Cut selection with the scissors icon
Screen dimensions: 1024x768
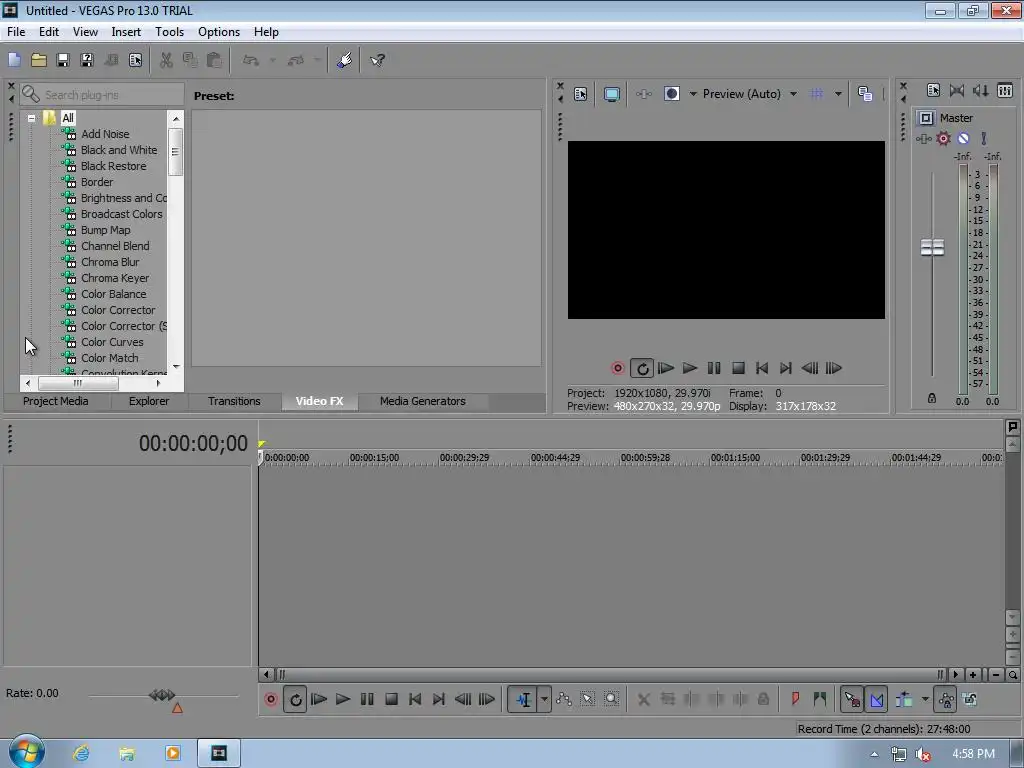coord(166,60)
